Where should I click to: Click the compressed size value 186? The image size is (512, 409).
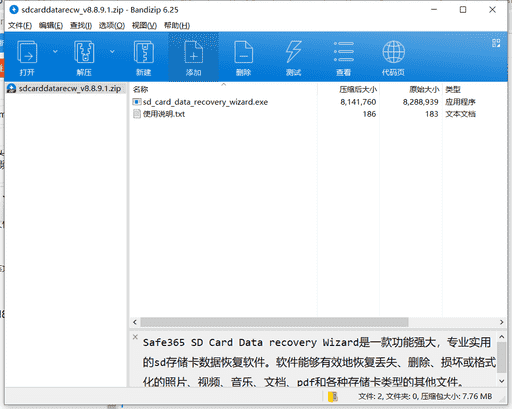point(369,114)
